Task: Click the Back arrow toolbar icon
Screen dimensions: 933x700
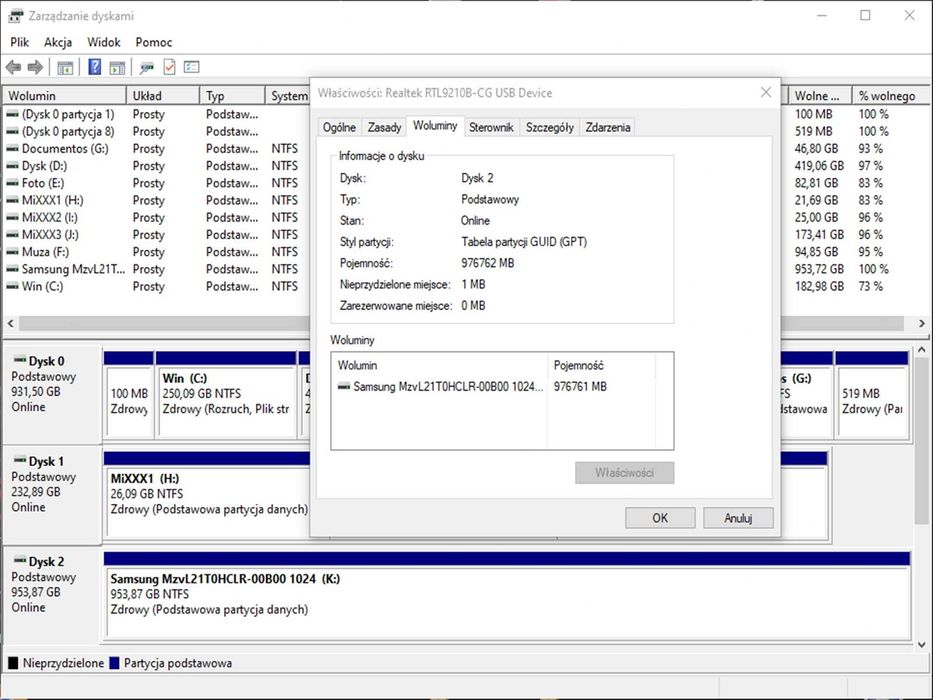Action: 13,67
